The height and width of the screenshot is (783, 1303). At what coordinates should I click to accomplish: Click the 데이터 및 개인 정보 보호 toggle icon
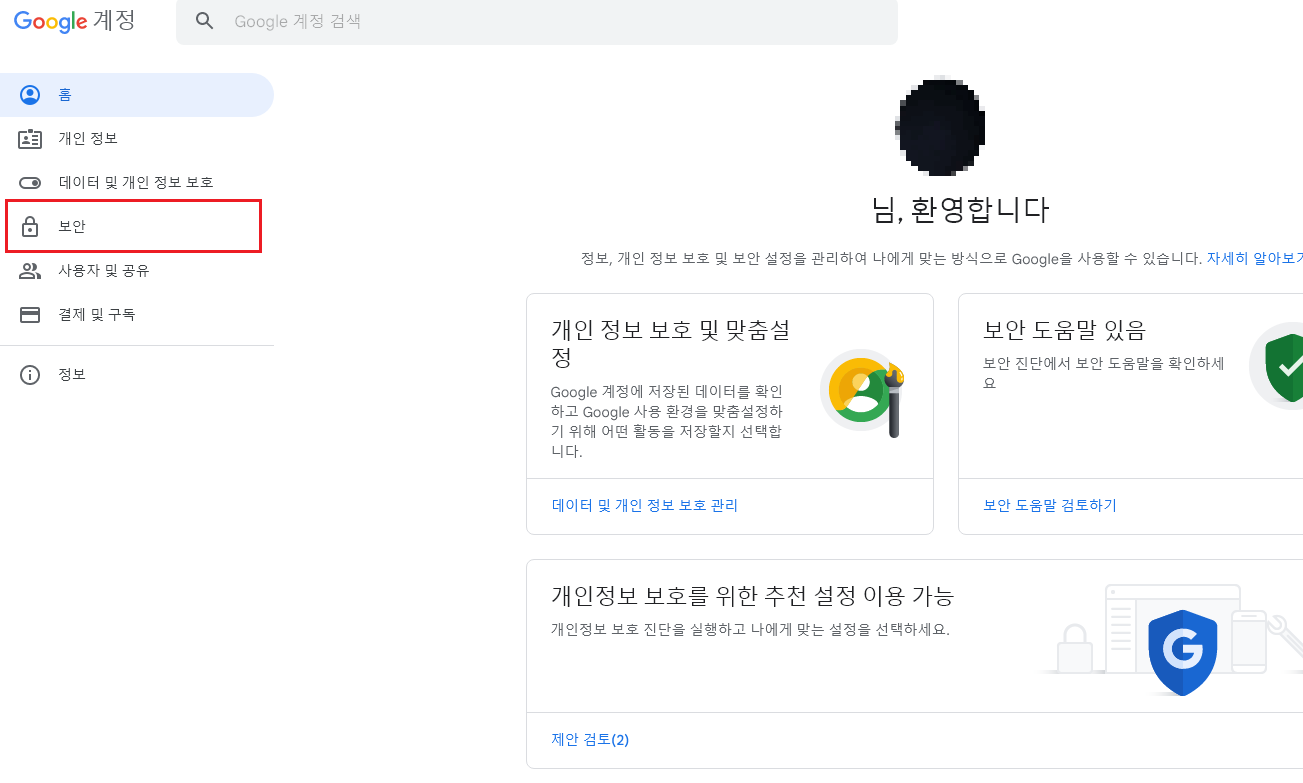point(30,183)
